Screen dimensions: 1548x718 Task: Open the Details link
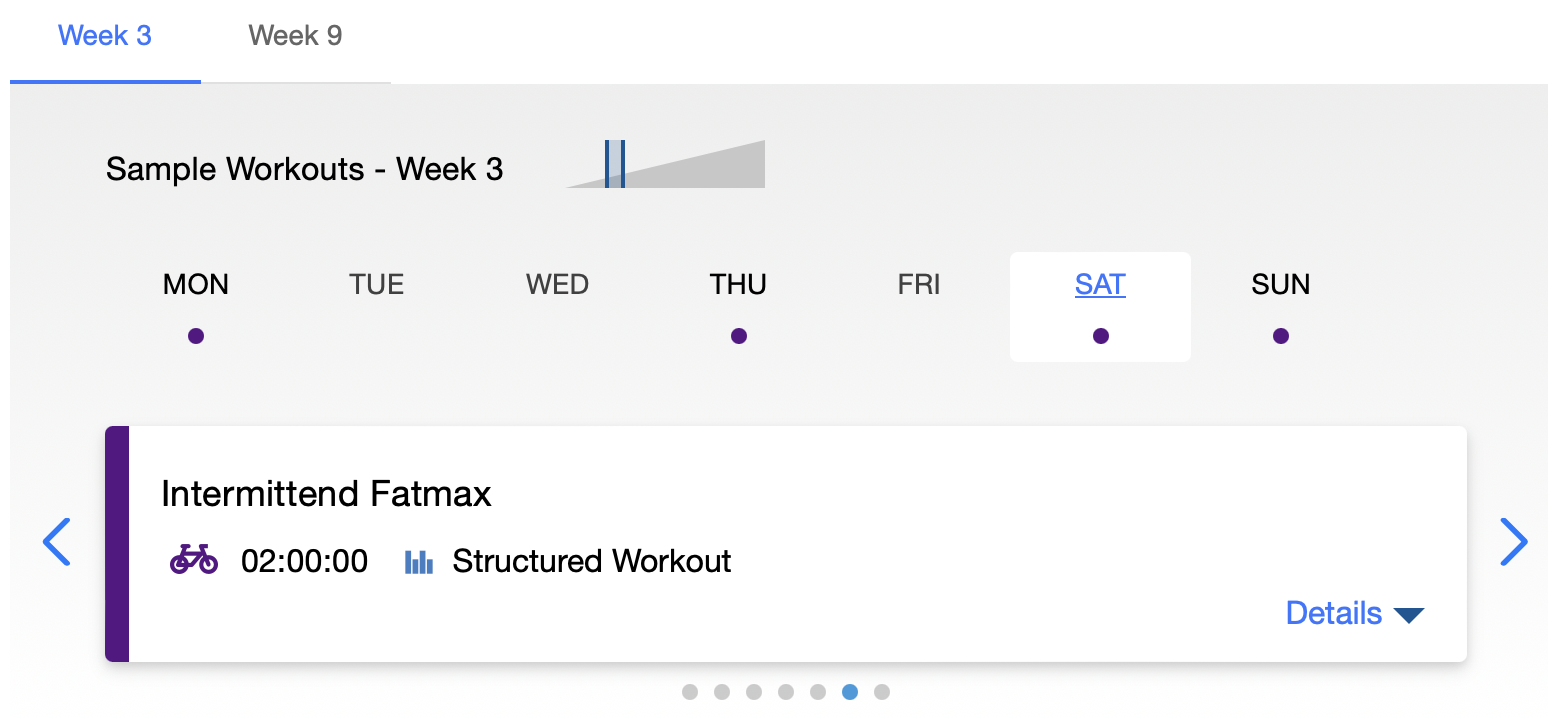point(1333,613)
